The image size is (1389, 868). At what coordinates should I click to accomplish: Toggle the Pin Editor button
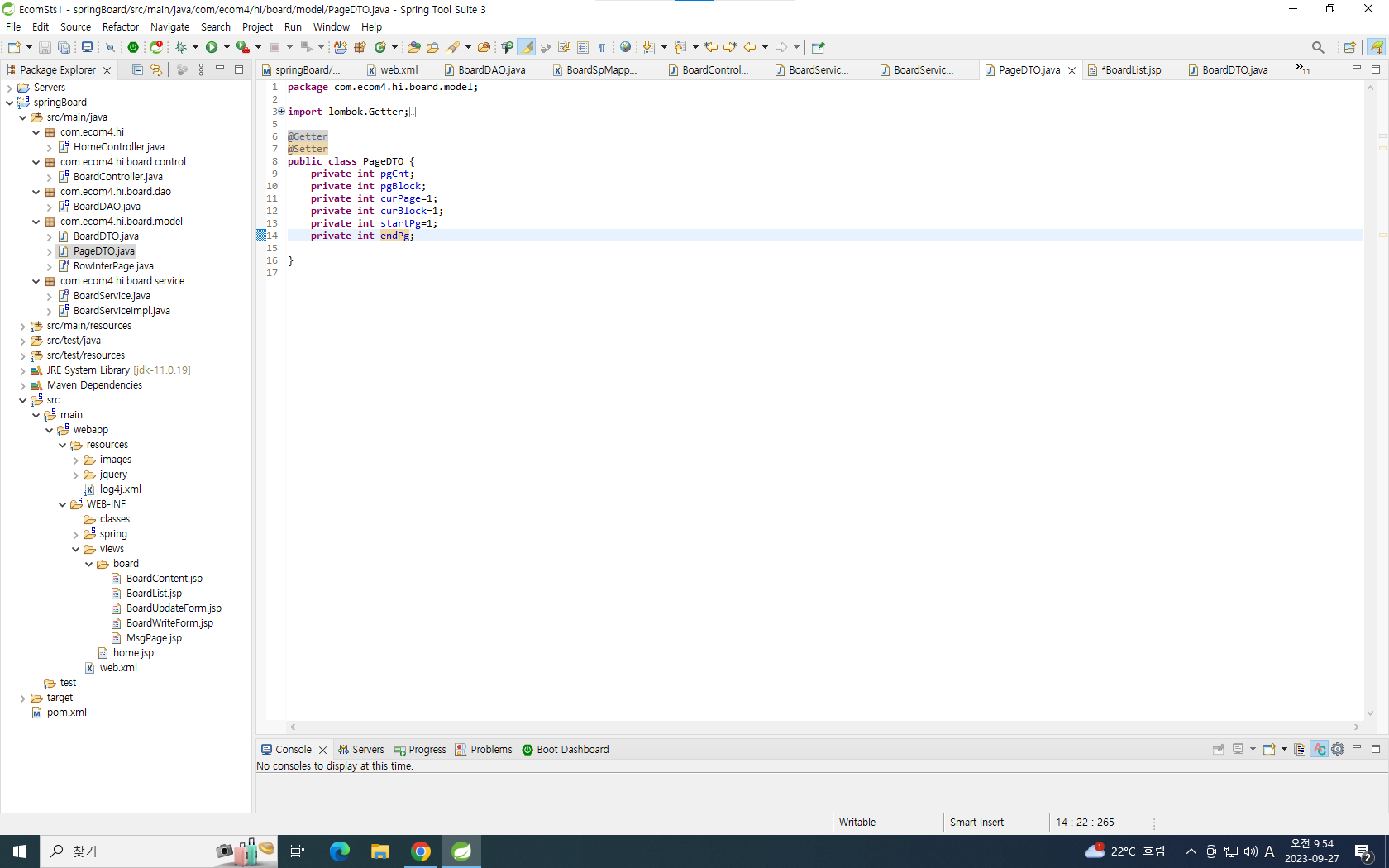coord(819,47)
